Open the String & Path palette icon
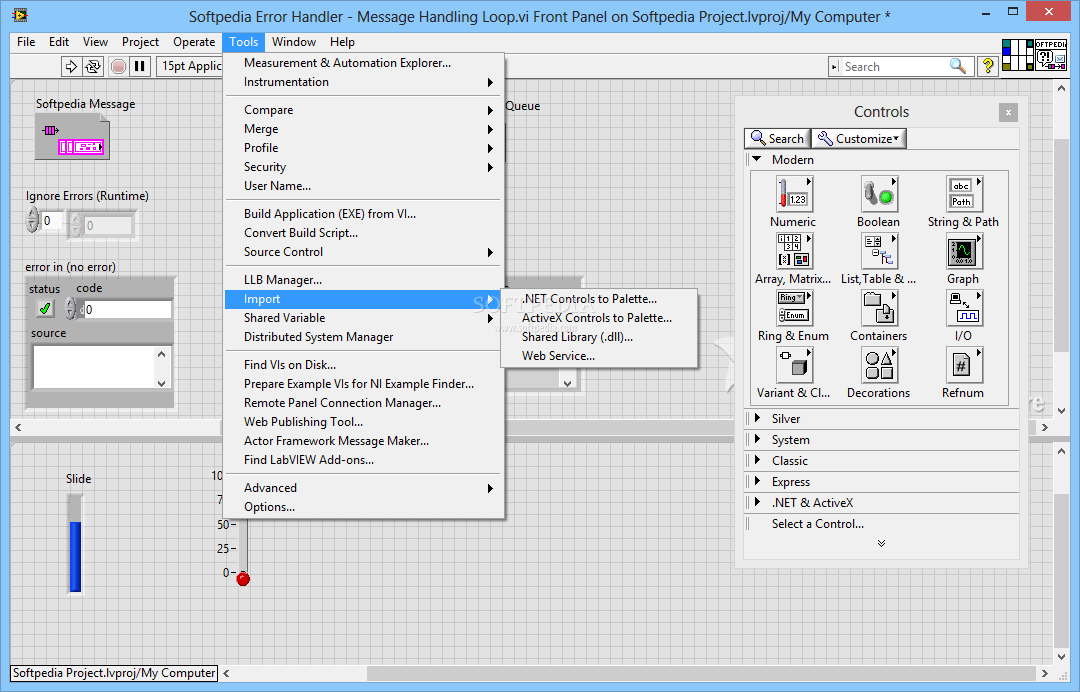Viewport: 1080px width, 692px height. tap(964, 193)
